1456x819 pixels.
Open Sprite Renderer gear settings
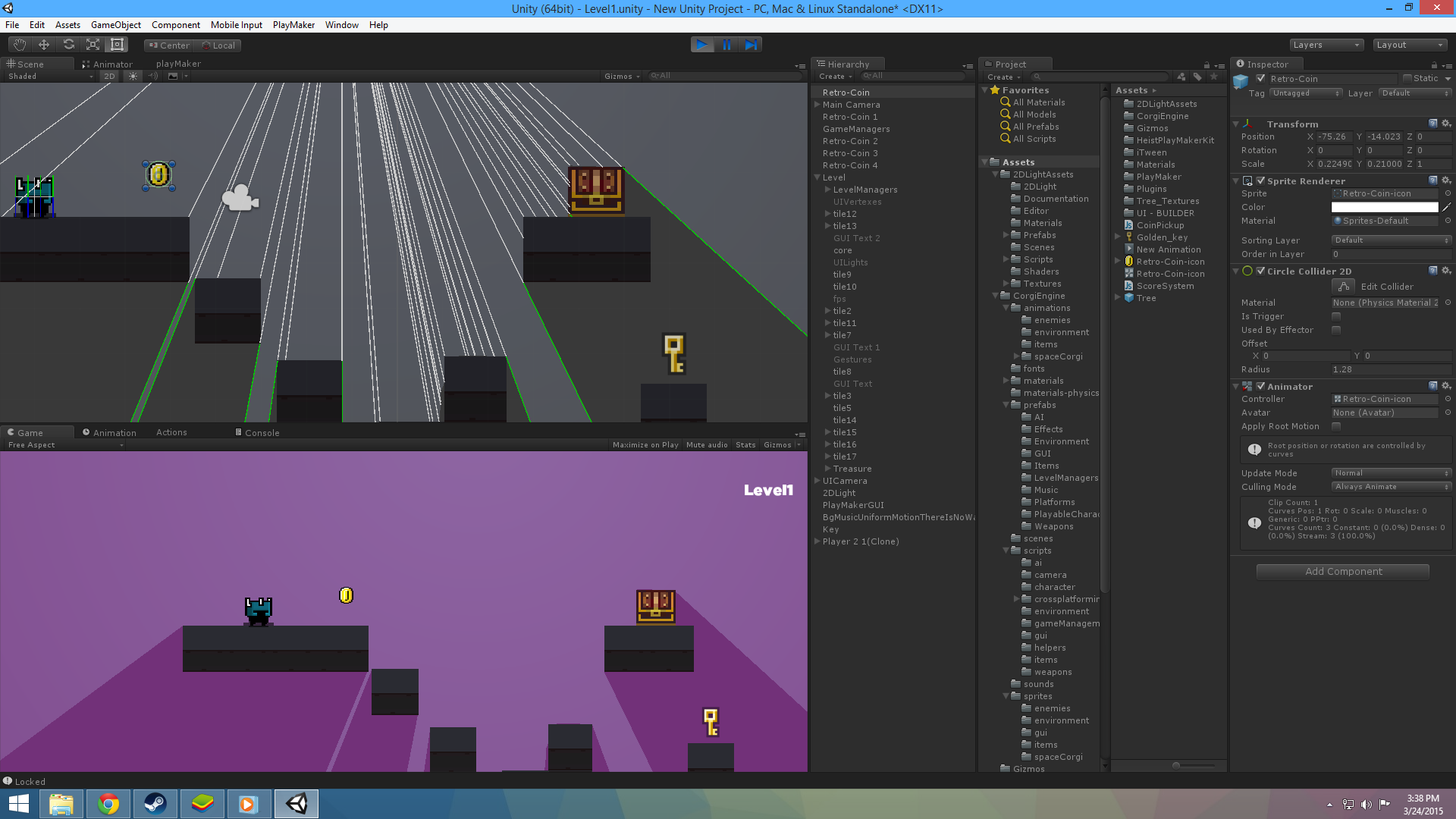pos(1445,180)
